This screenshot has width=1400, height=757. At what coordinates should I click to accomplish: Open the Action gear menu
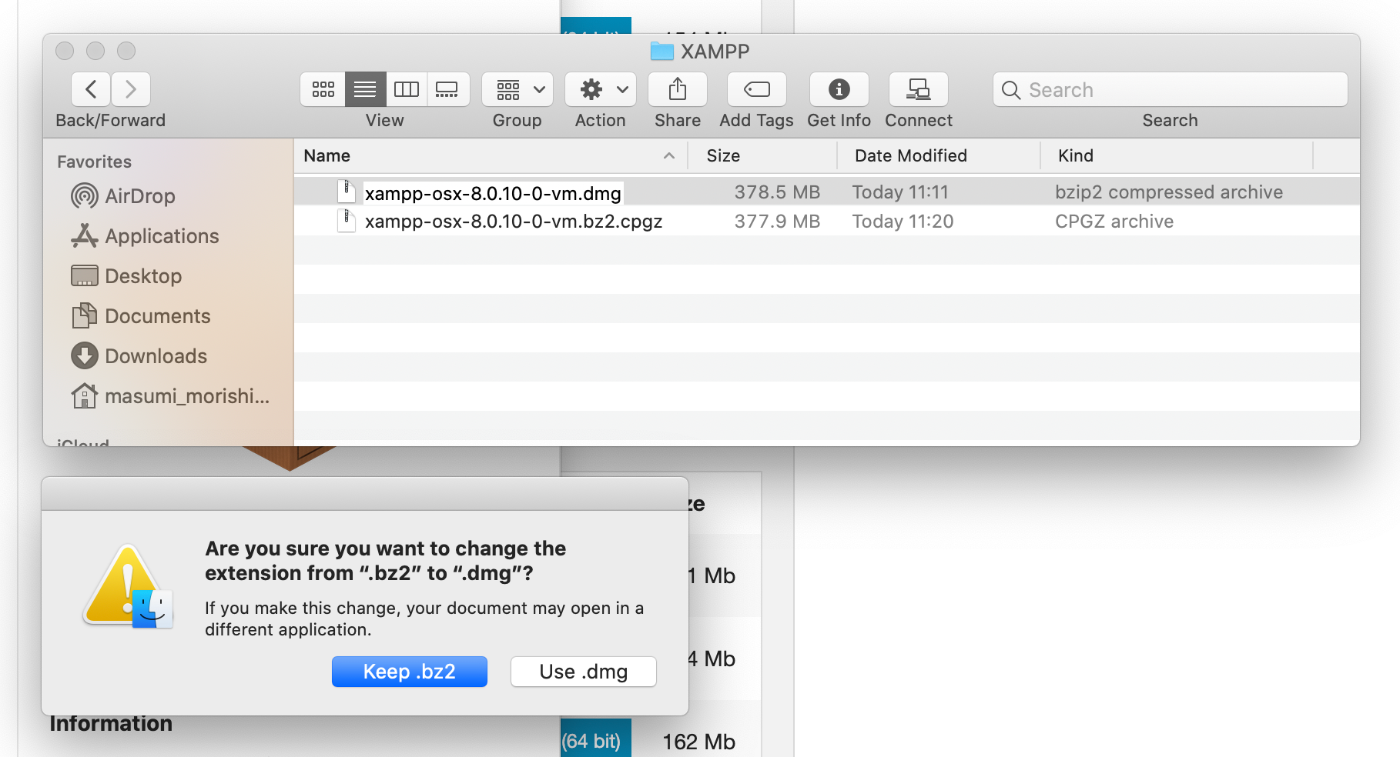[600, 89]
